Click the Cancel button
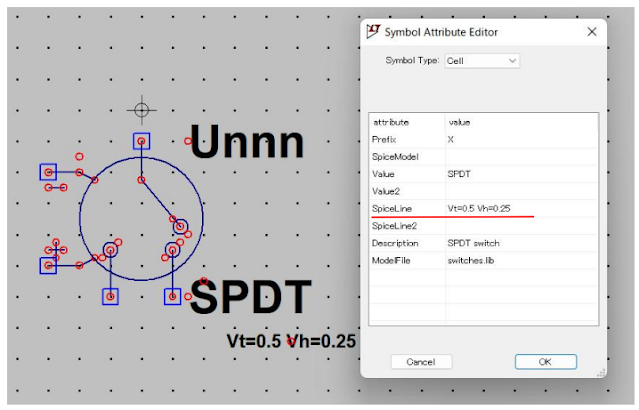Viewport: 639px width, 410px height. click(x=421, y=362)
